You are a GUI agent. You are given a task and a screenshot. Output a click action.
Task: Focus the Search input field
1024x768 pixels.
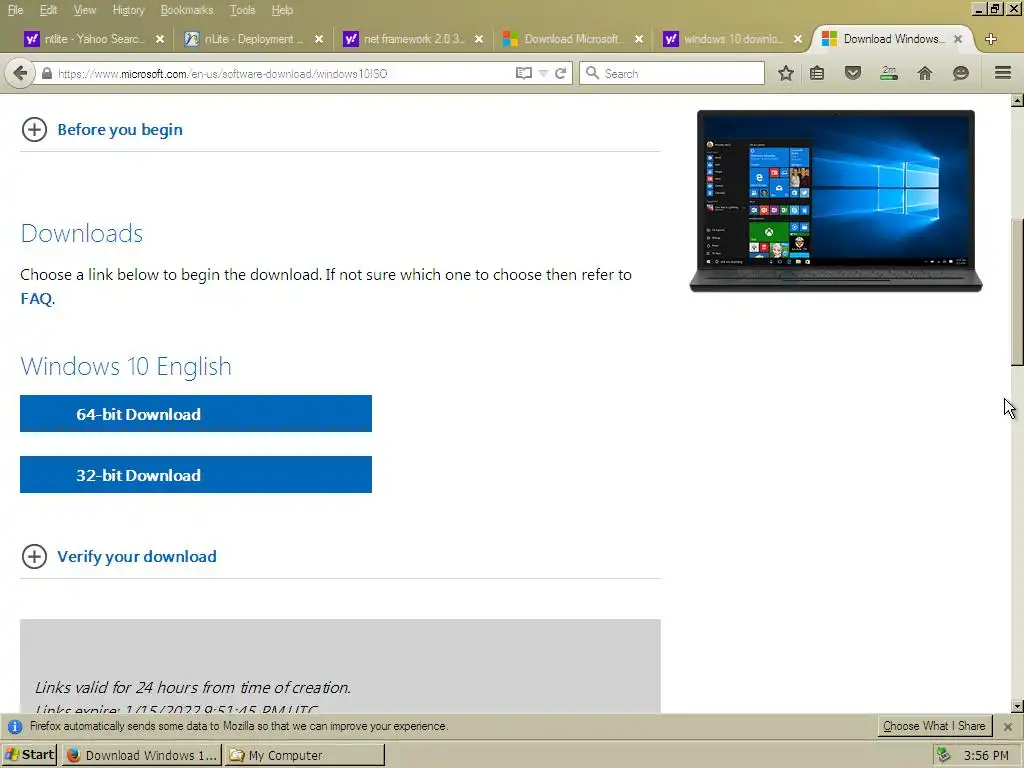pos(671,73)
